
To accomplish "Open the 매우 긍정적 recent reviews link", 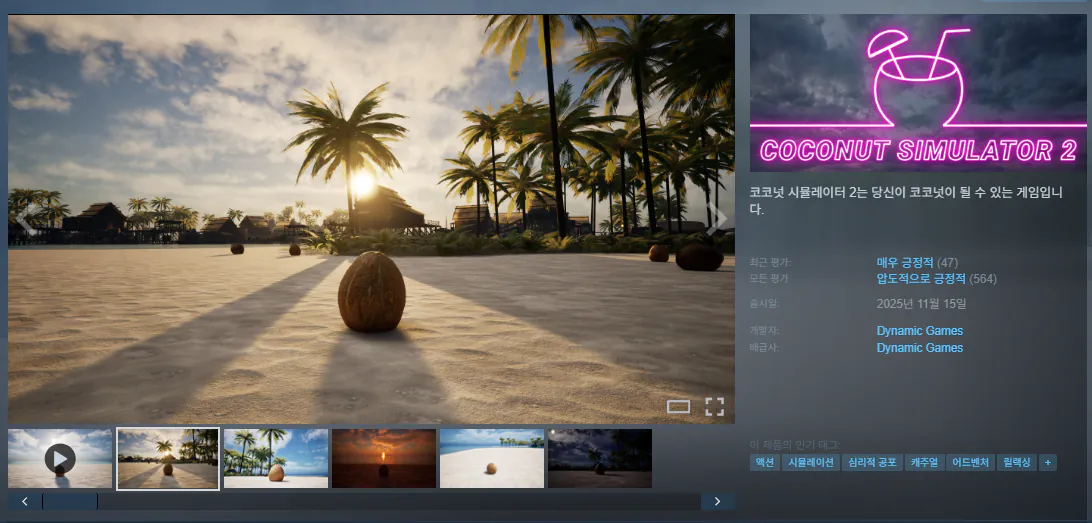I will pos(905,263).
